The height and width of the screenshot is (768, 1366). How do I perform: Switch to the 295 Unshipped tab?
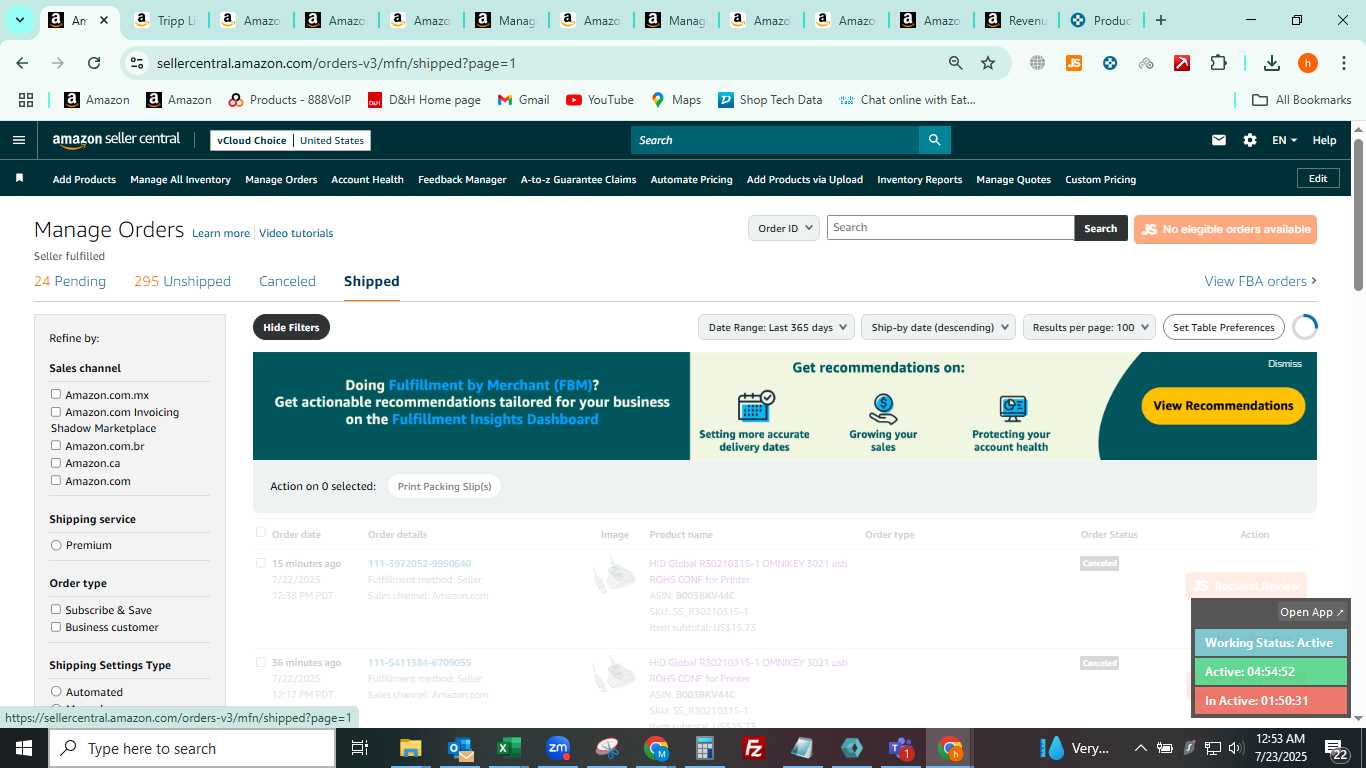[x=182, y=281]
